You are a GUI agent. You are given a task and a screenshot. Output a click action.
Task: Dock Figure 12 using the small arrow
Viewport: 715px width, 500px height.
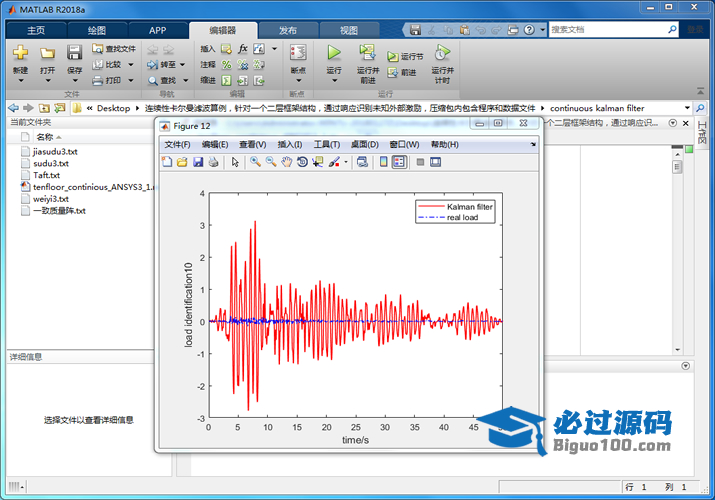(533, 144)
